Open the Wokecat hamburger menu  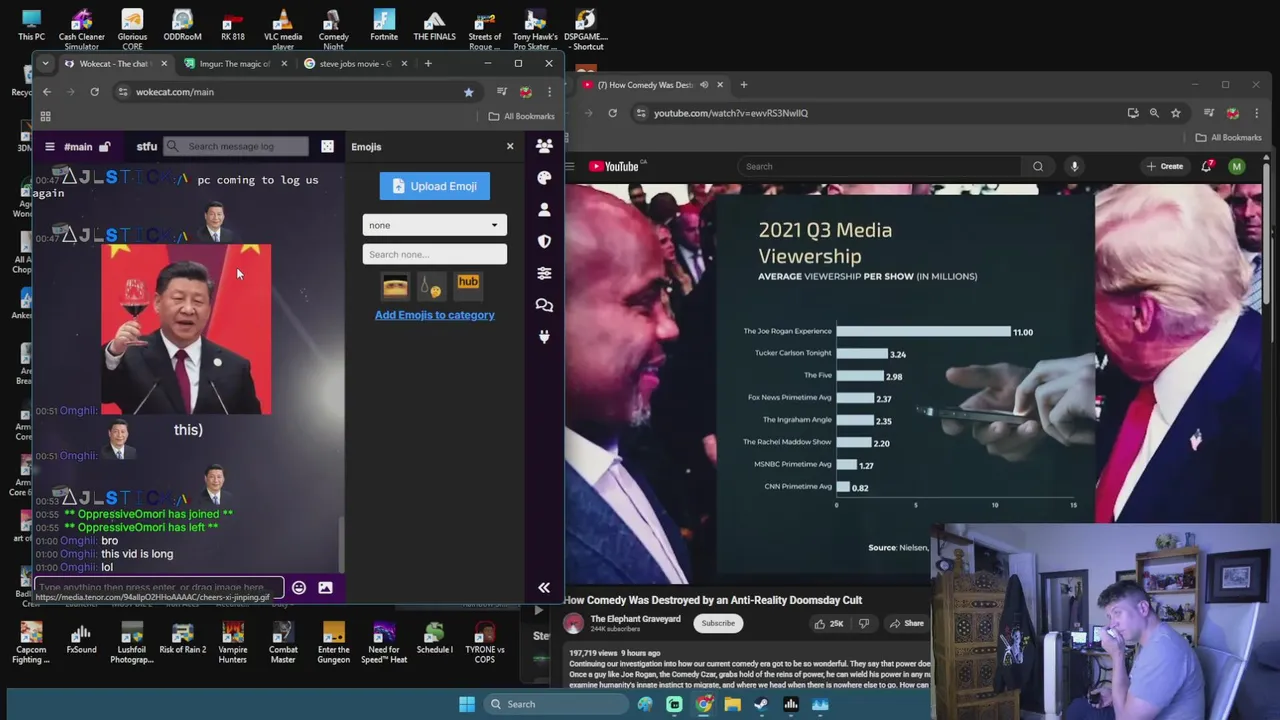coord(49,147)
